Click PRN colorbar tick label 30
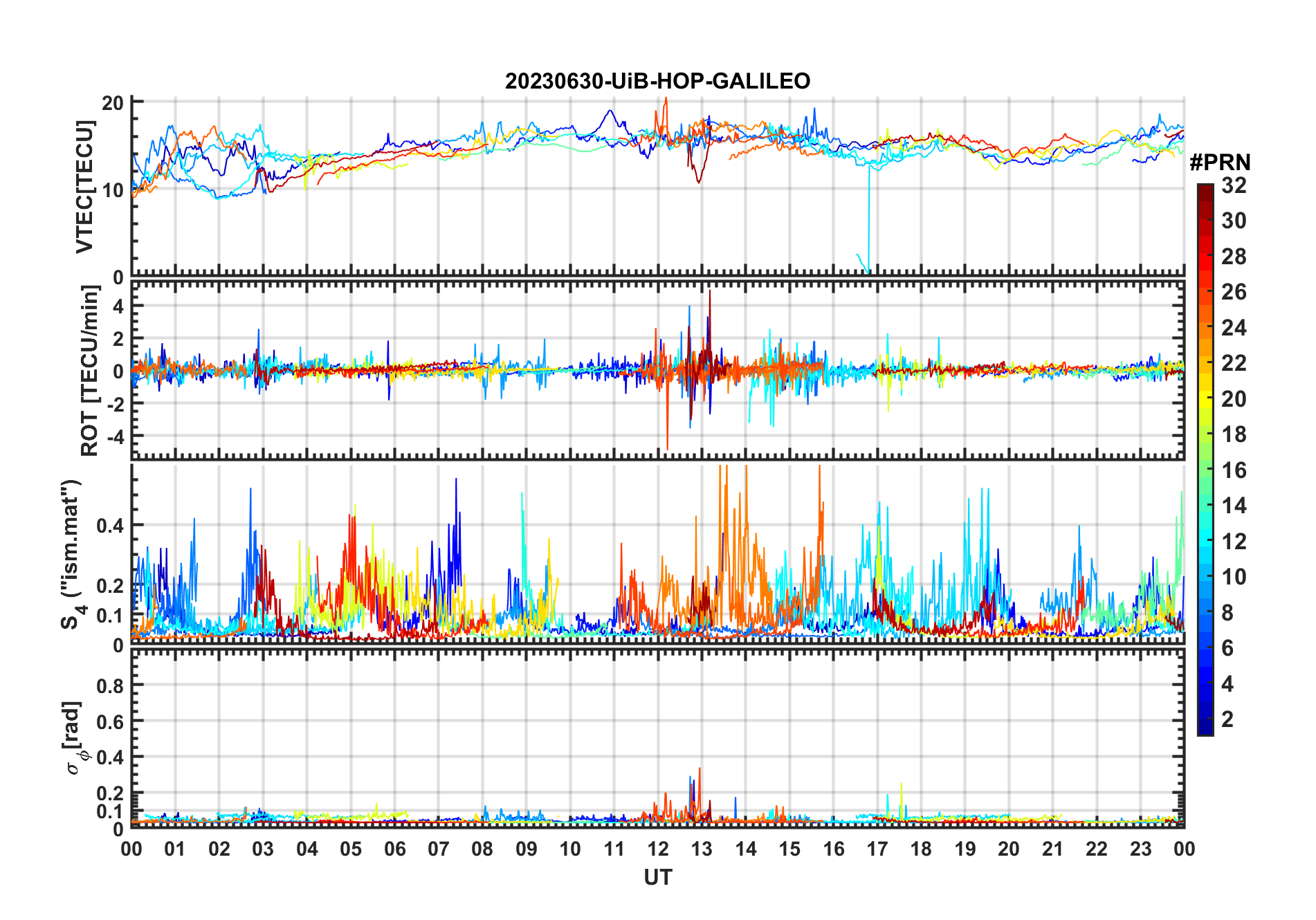The width and height of the screenshot is (1316, 920). click(x=1234, y=221)
